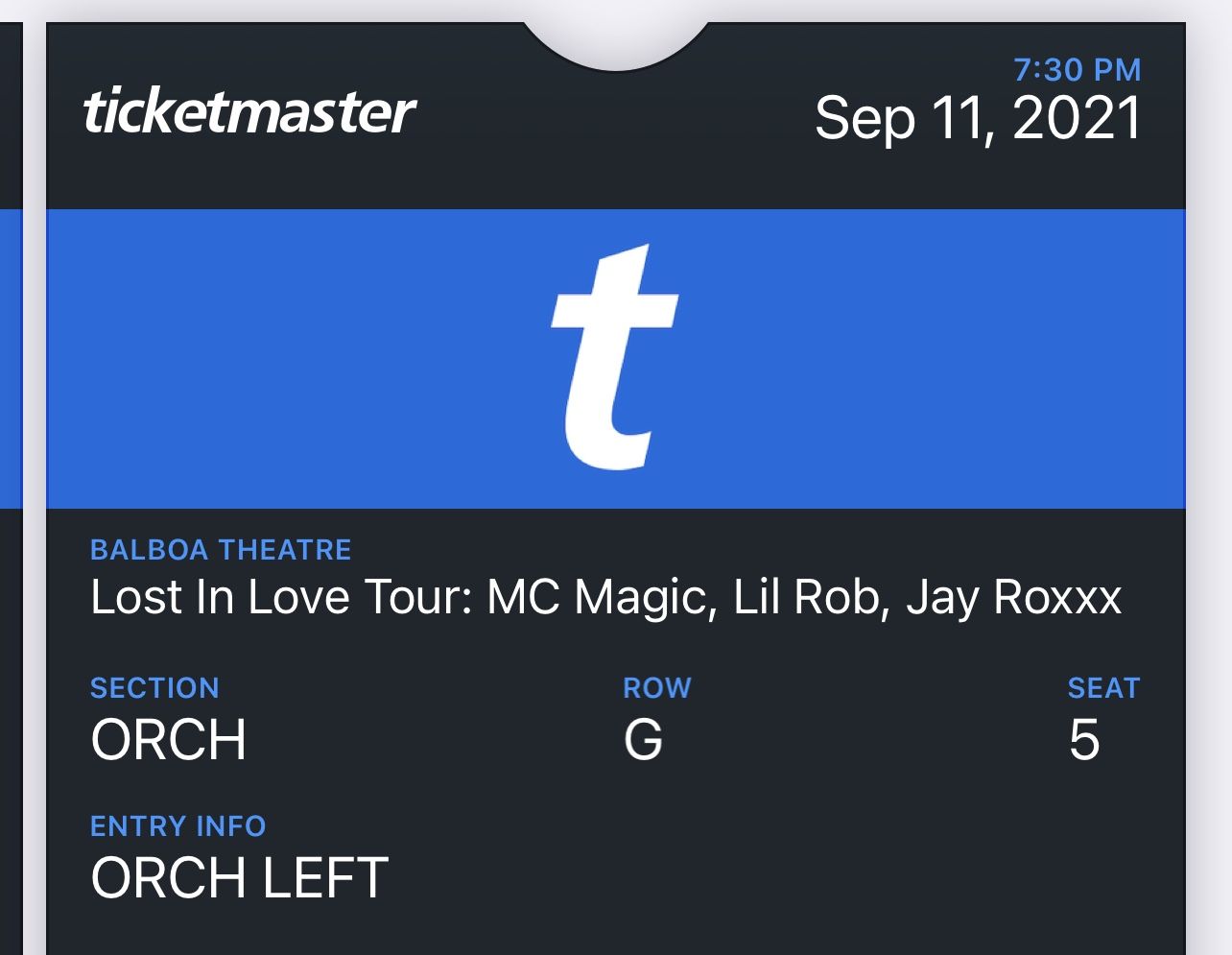1232x955 pixels.
Task: Select the ORCH section value
Action: tap(169, 740)
